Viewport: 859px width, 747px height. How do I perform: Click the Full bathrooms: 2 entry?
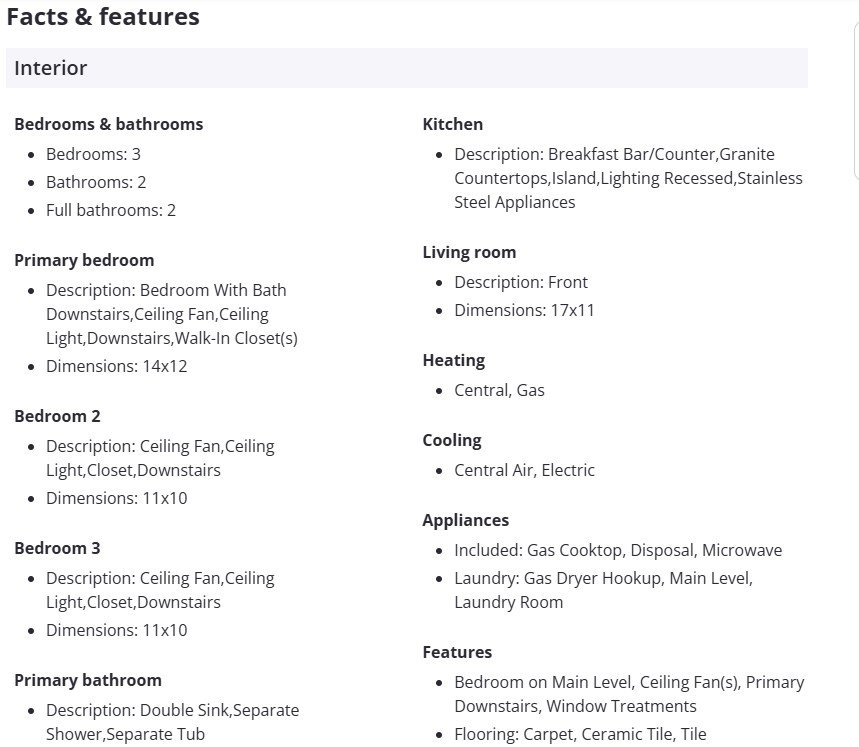[x=111, y=210]
